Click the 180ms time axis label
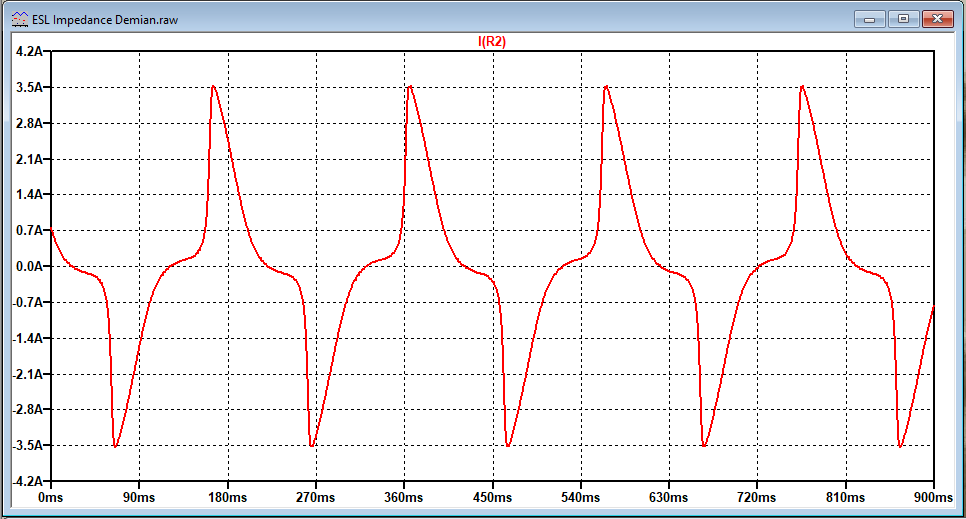This screenshot has width=966, height=519. [x=227, y=497]
